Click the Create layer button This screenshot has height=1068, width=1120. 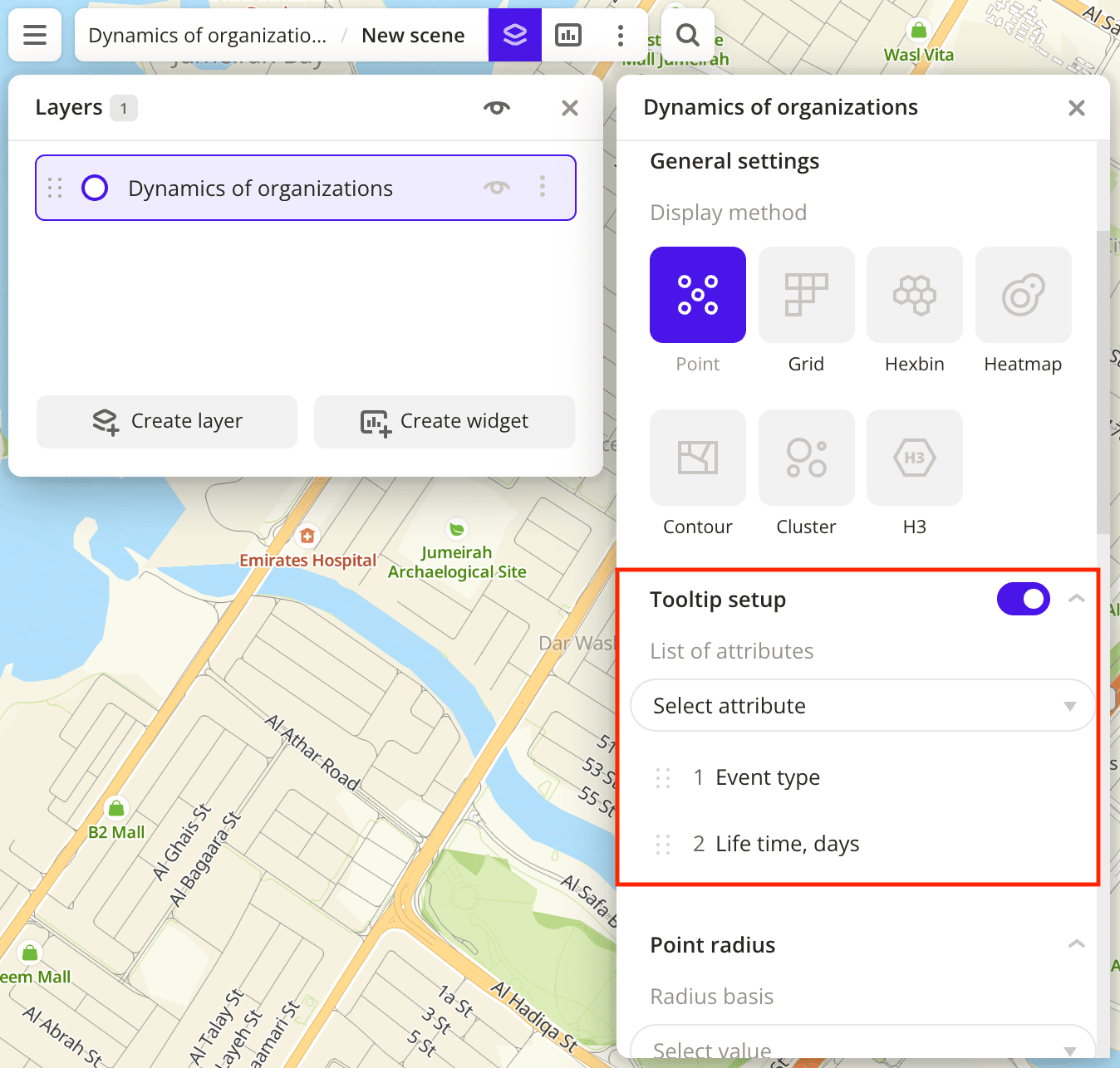(167, 422)
